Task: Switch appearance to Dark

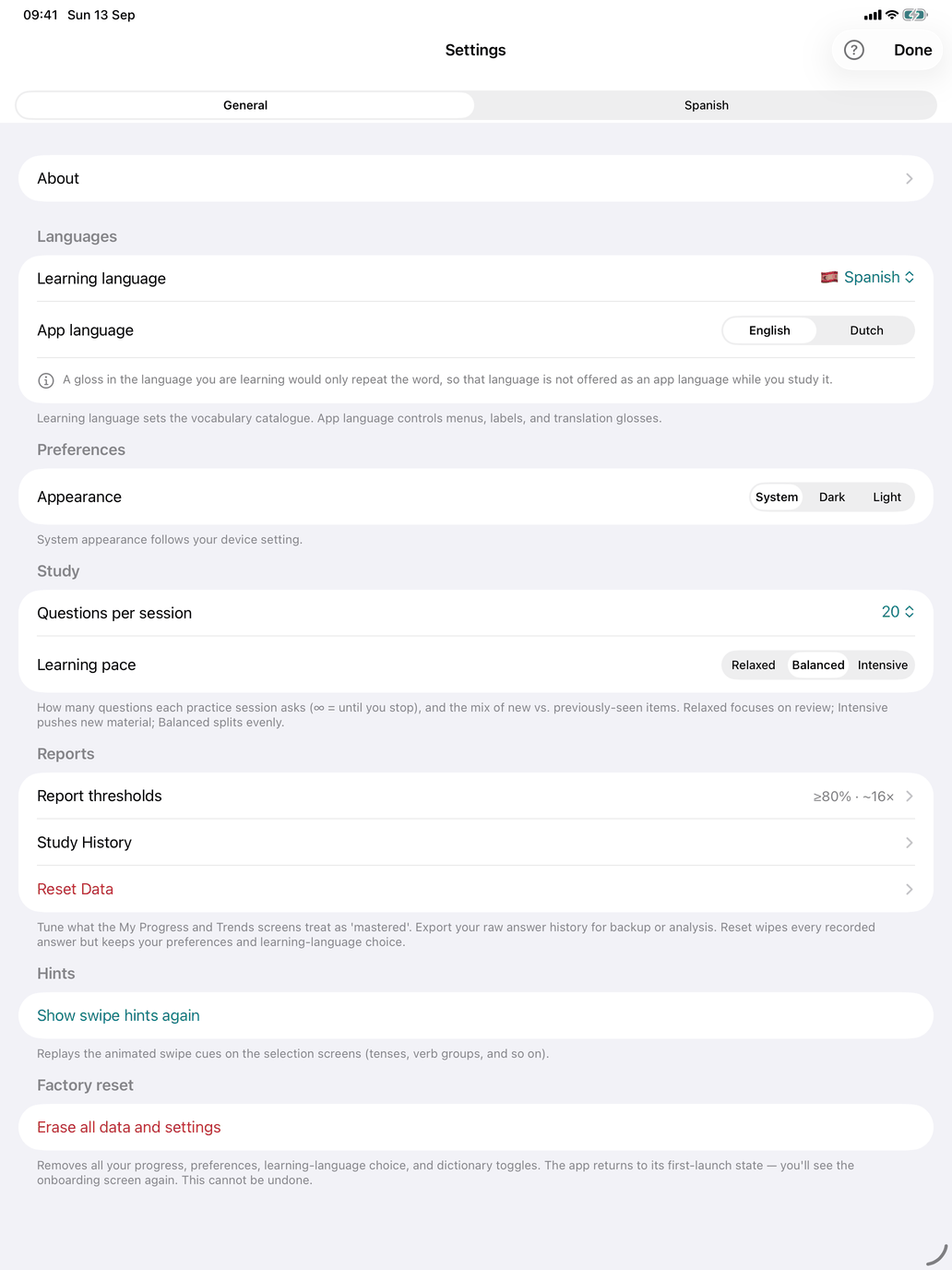Action: coord(832,497)
